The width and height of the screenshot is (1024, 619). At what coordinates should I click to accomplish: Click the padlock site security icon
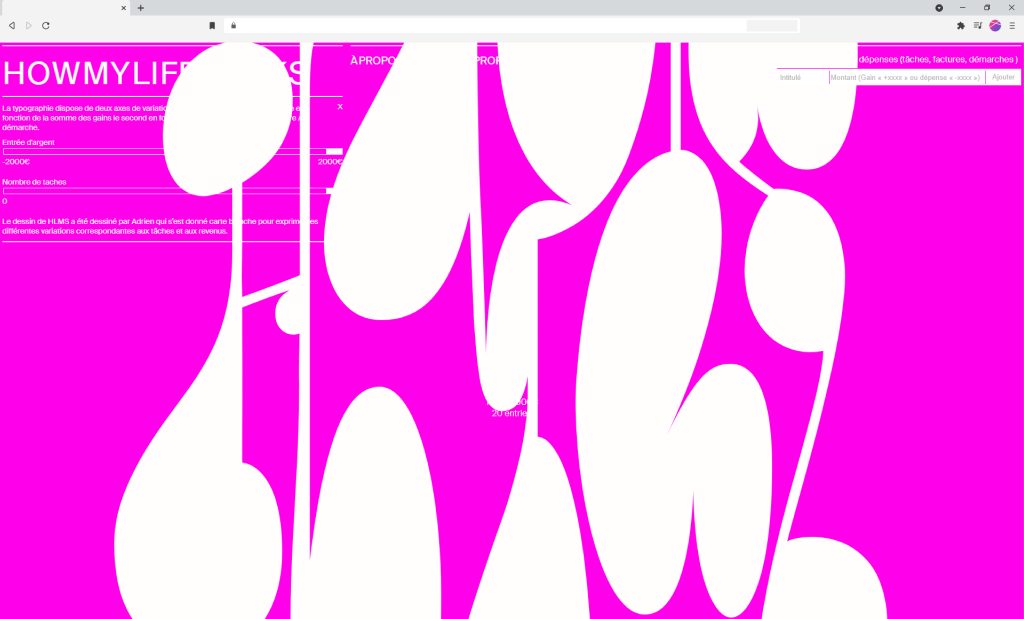[x=233, y=25]
